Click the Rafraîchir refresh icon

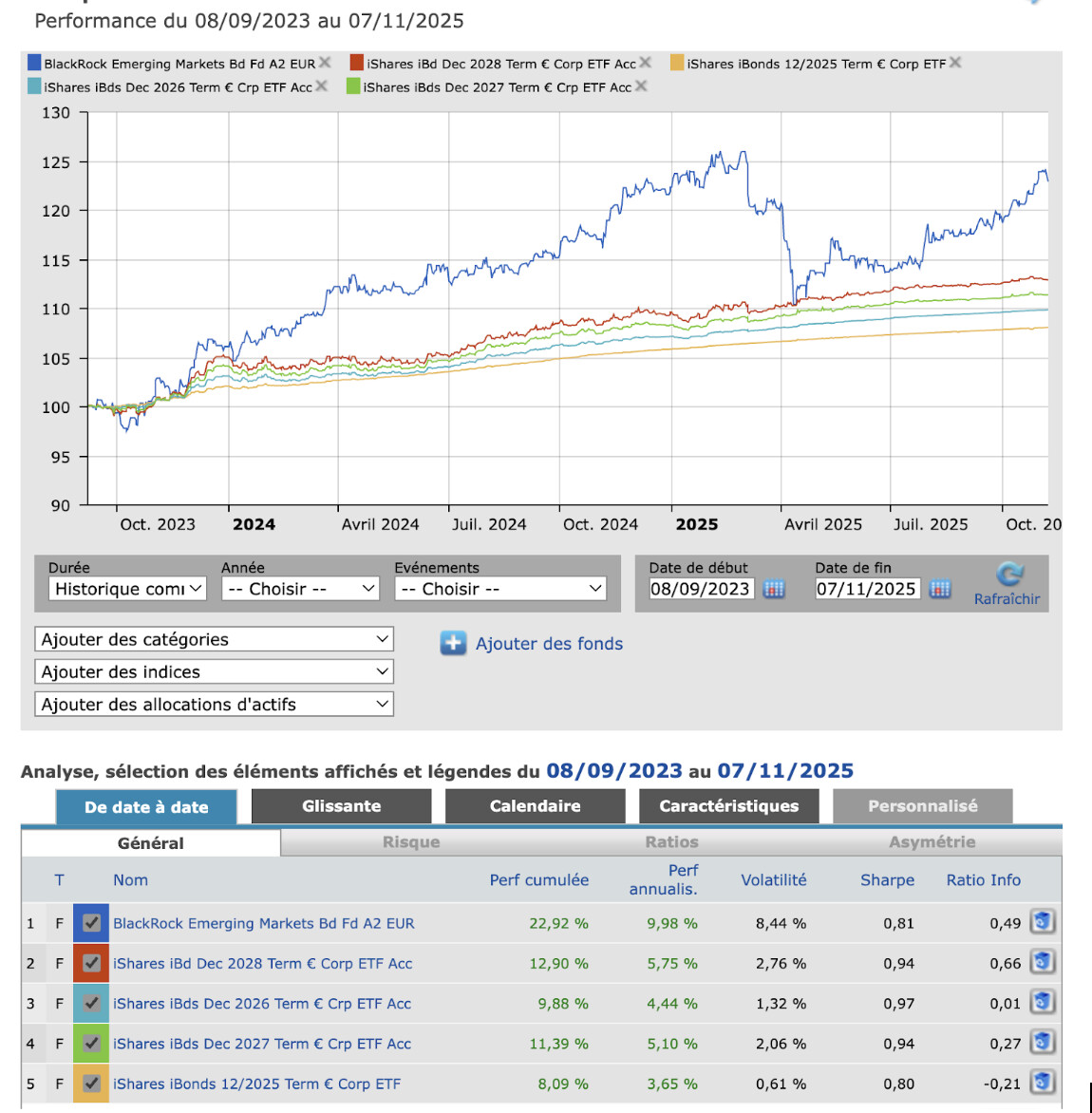[x=1008, y=575]
